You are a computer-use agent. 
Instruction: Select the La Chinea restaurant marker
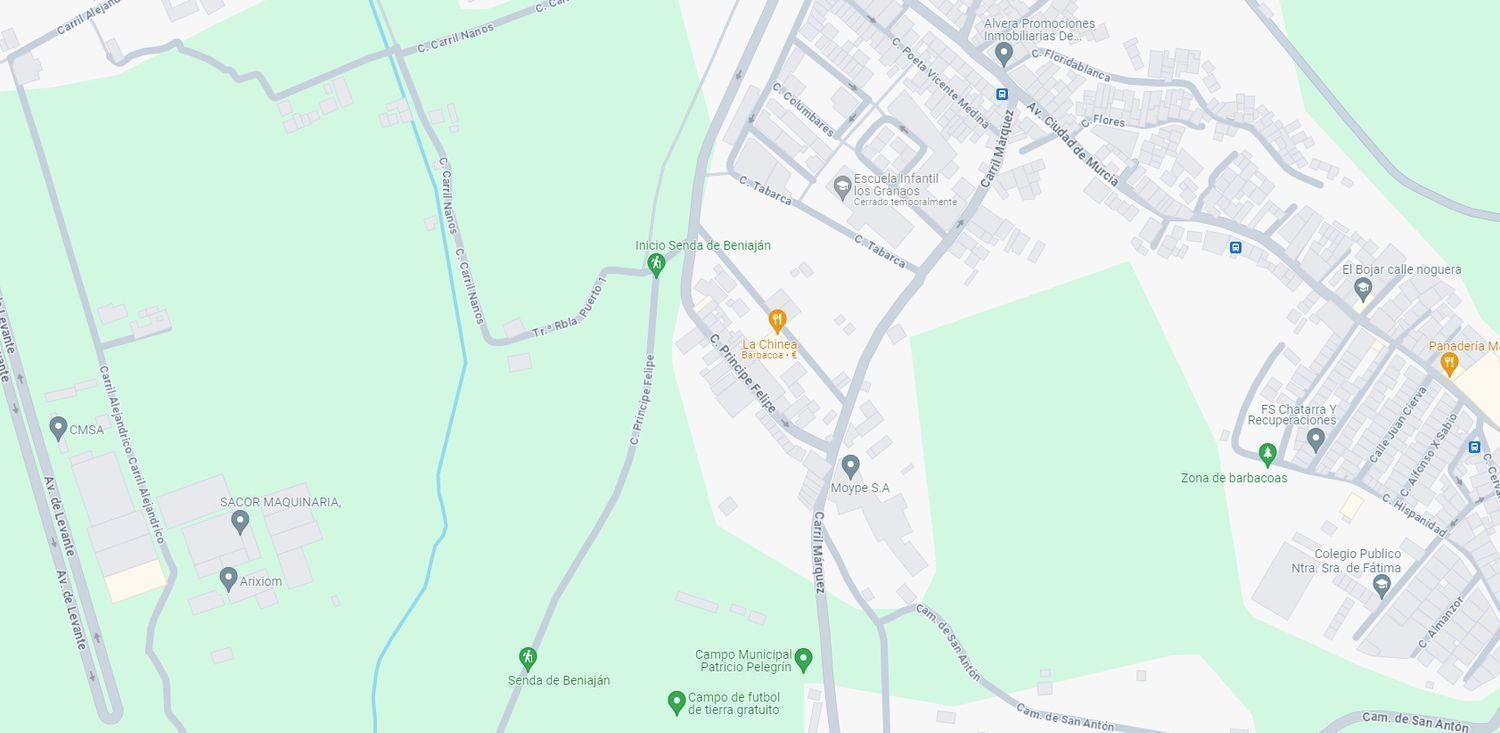point(777,321)
